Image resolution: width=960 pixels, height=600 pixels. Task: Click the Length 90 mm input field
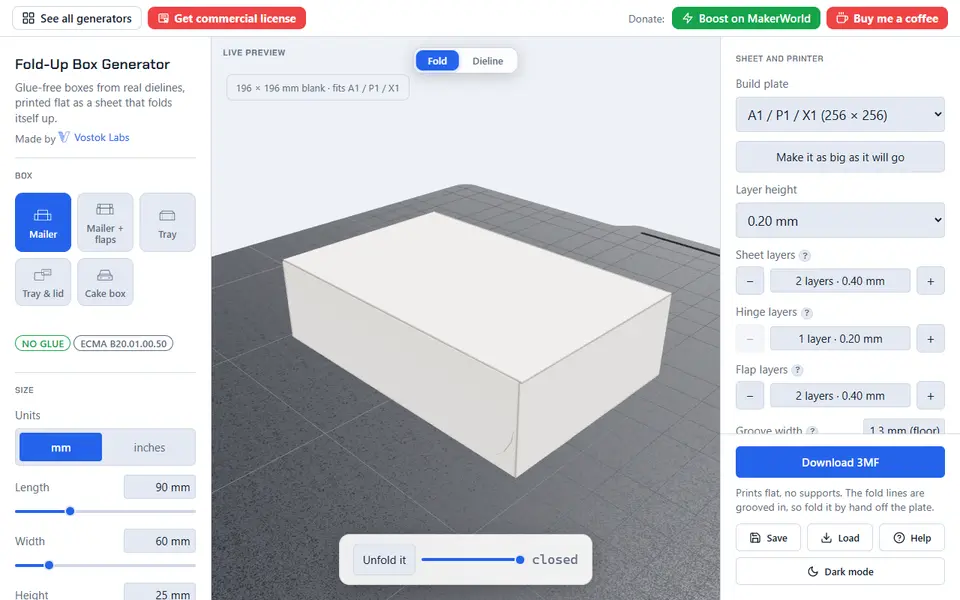coord(160,487)
